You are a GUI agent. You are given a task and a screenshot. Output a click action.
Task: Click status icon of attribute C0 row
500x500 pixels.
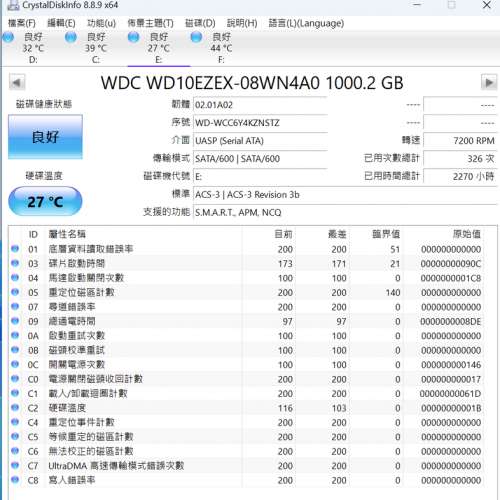point(15,379)
